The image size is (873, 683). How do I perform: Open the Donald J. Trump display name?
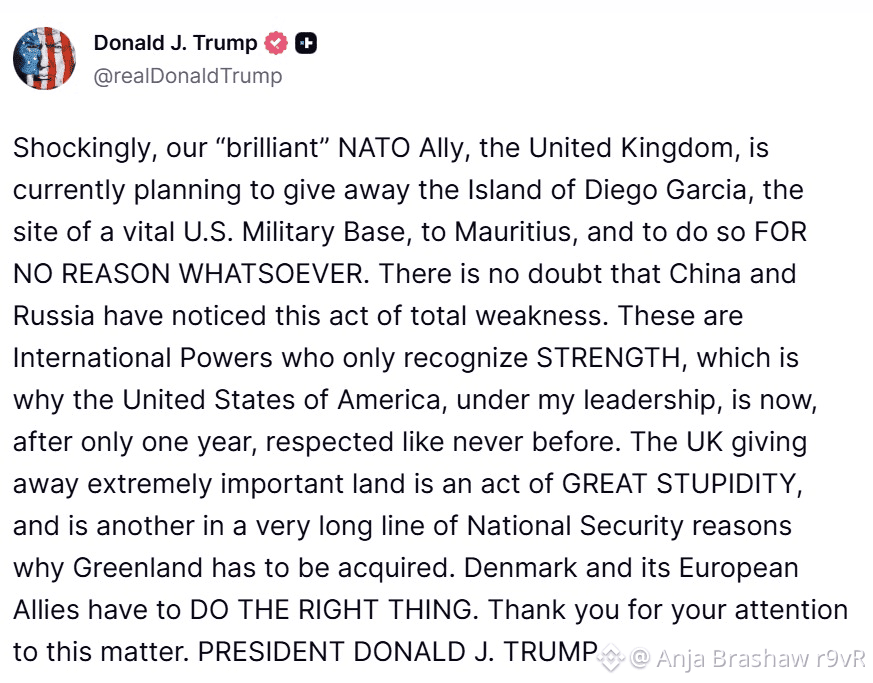[175, 43]
